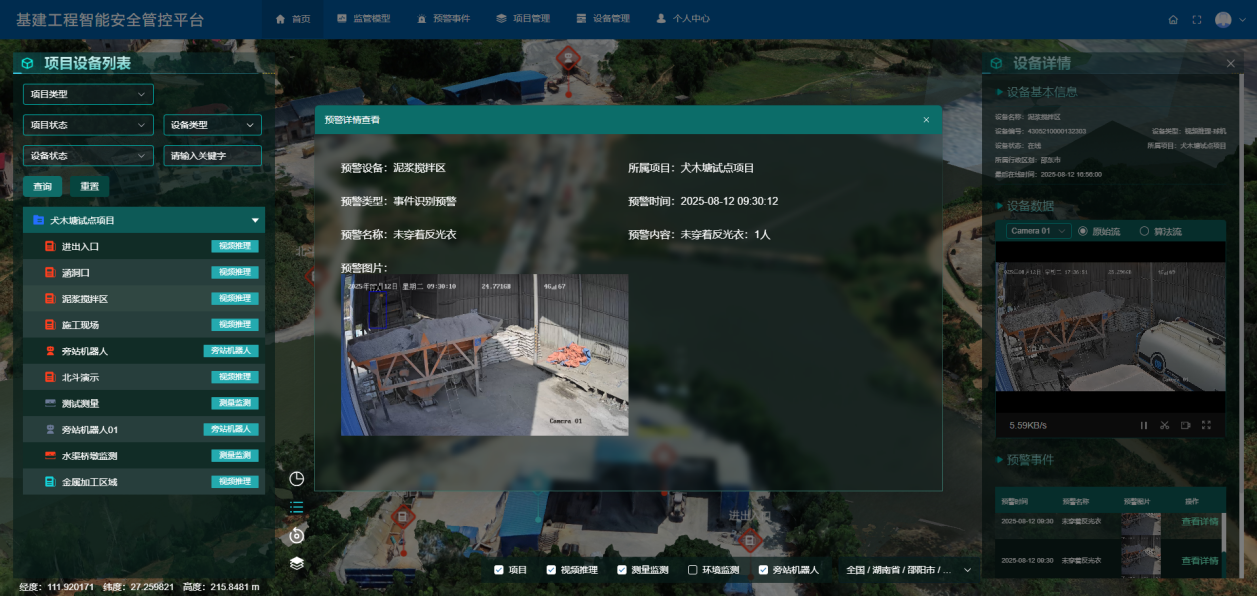The image size is (1257, 596).
Task: Uncheck the 视频推理 checkbox
Action: 551,570
